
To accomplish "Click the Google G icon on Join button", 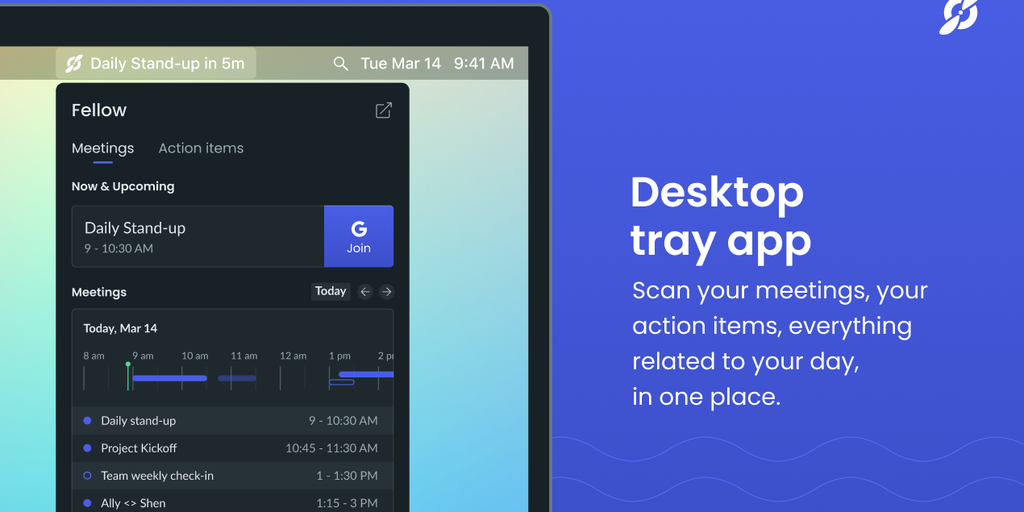I will (359, 229).
